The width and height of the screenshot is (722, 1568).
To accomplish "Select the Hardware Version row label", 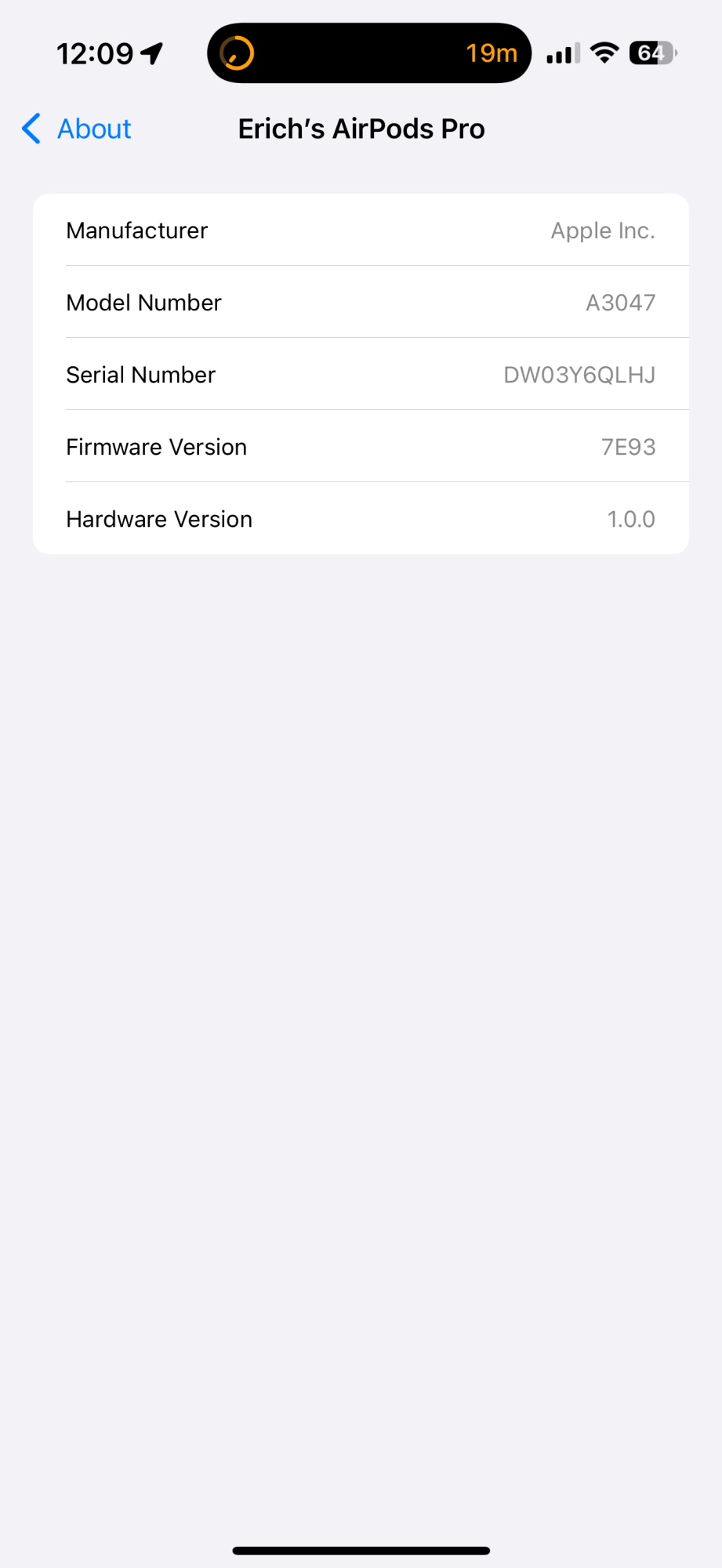I will click(159, 519).
